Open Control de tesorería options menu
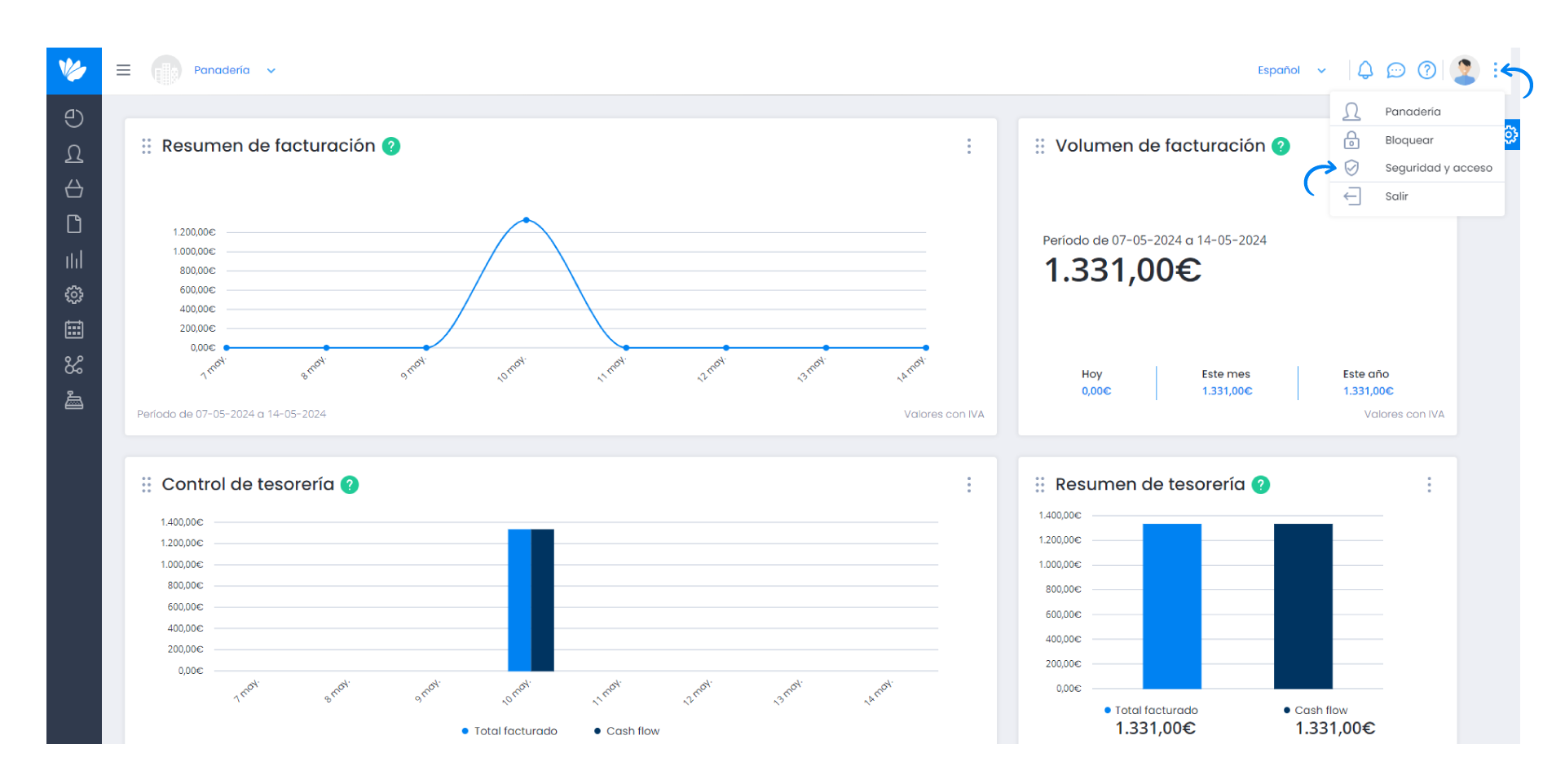 [969, 485]
